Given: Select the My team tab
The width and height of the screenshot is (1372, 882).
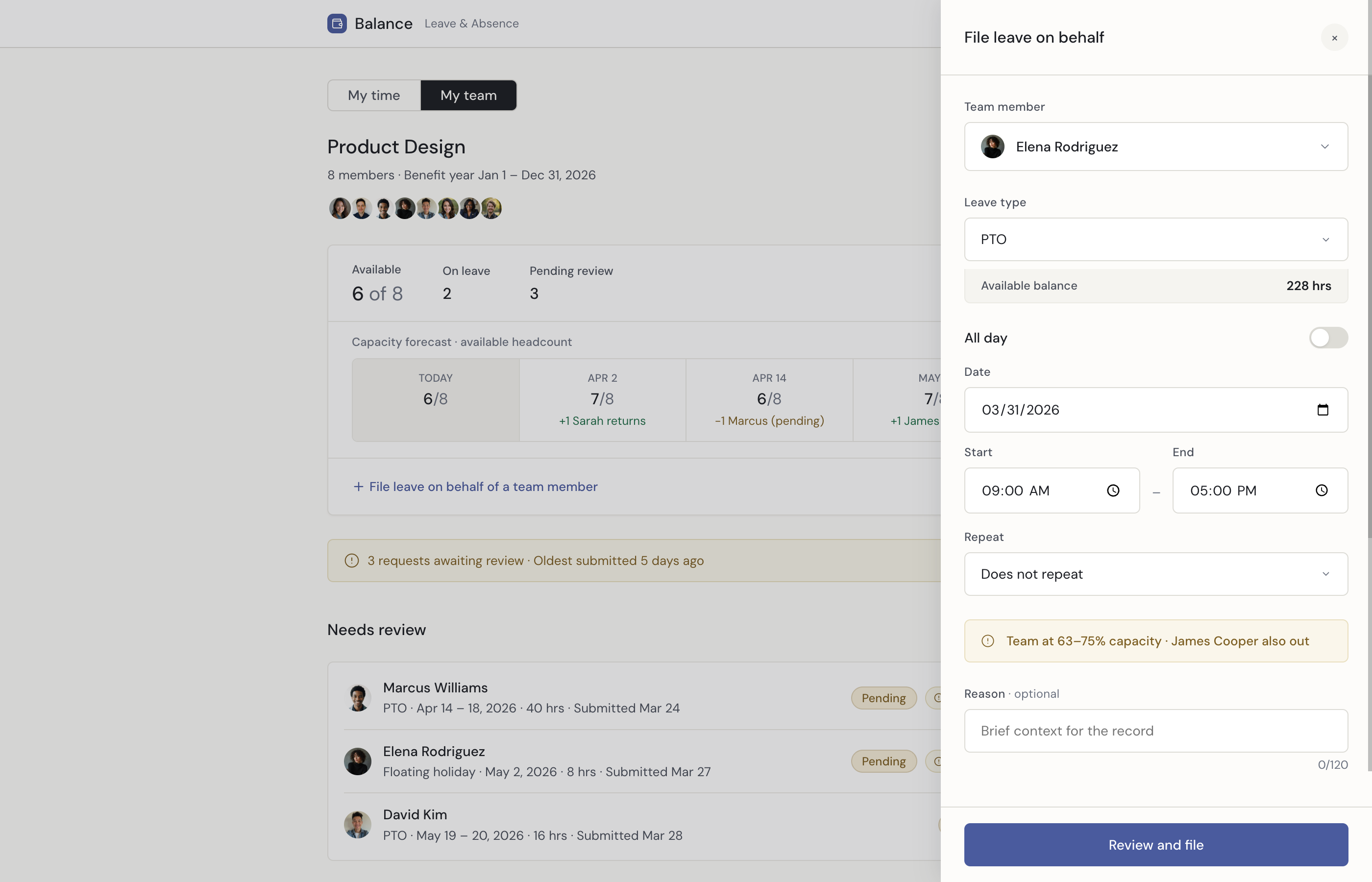Looking at the screenshot, I should [468, 95].
